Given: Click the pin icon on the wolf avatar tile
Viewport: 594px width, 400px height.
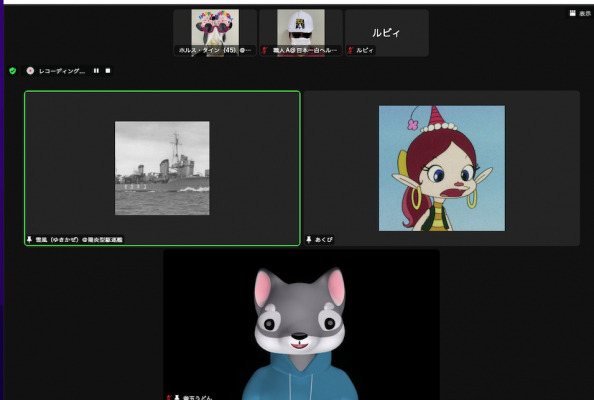Looking at the screenshot, I should coord(177,397).
